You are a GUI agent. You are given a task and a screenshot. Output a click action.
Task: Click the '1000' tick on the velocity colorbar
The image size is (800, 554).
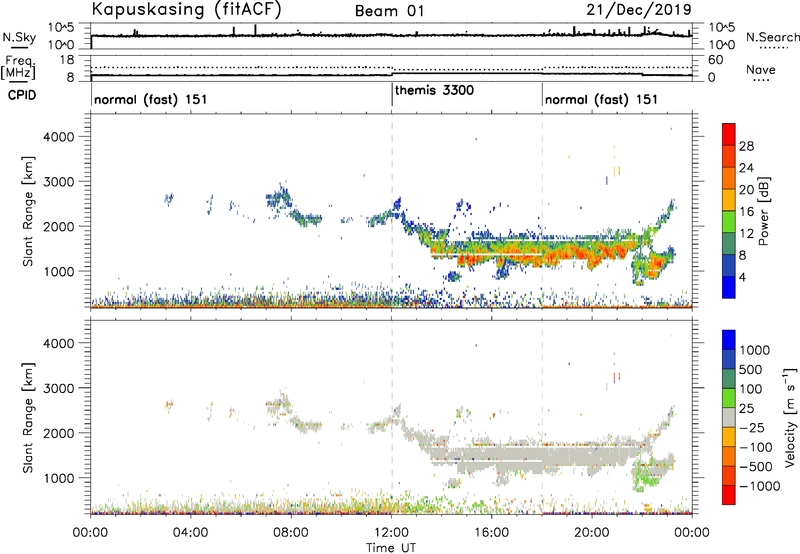click(x=754, y=350)
